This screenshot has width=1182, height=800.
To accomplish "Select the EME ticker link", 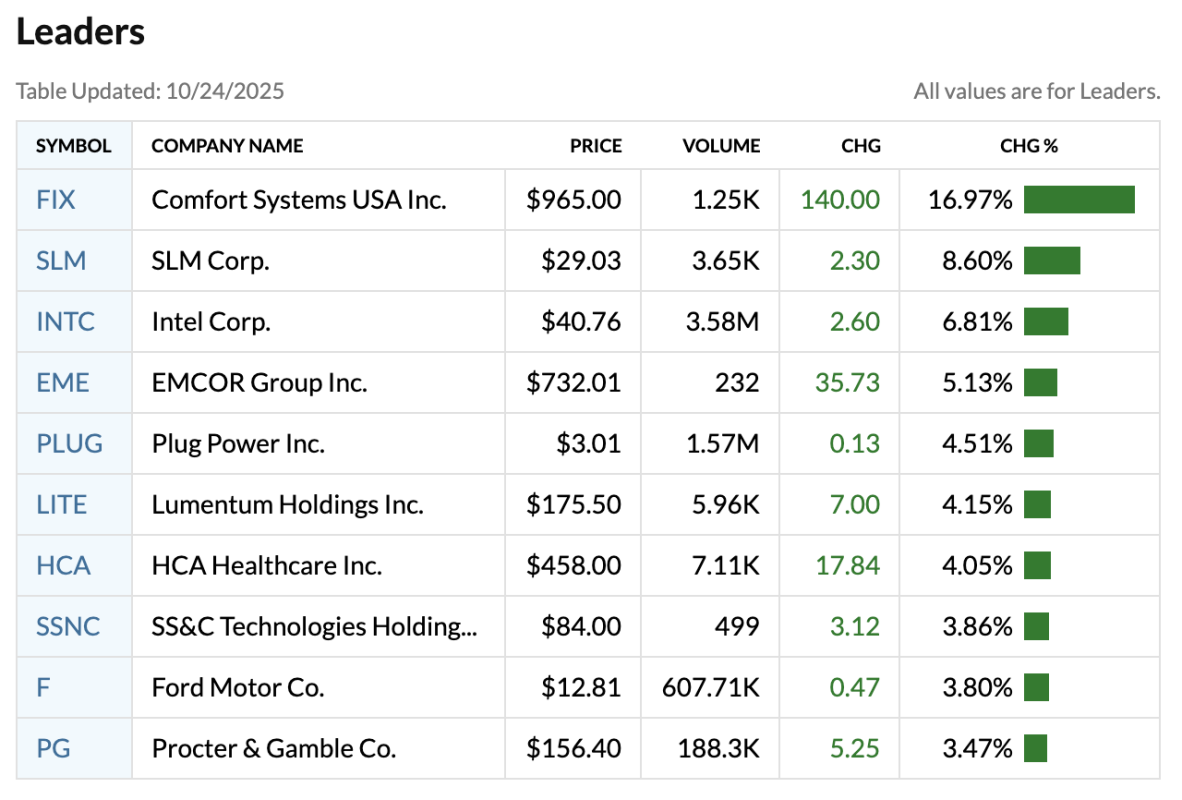I will click(62, 383).
